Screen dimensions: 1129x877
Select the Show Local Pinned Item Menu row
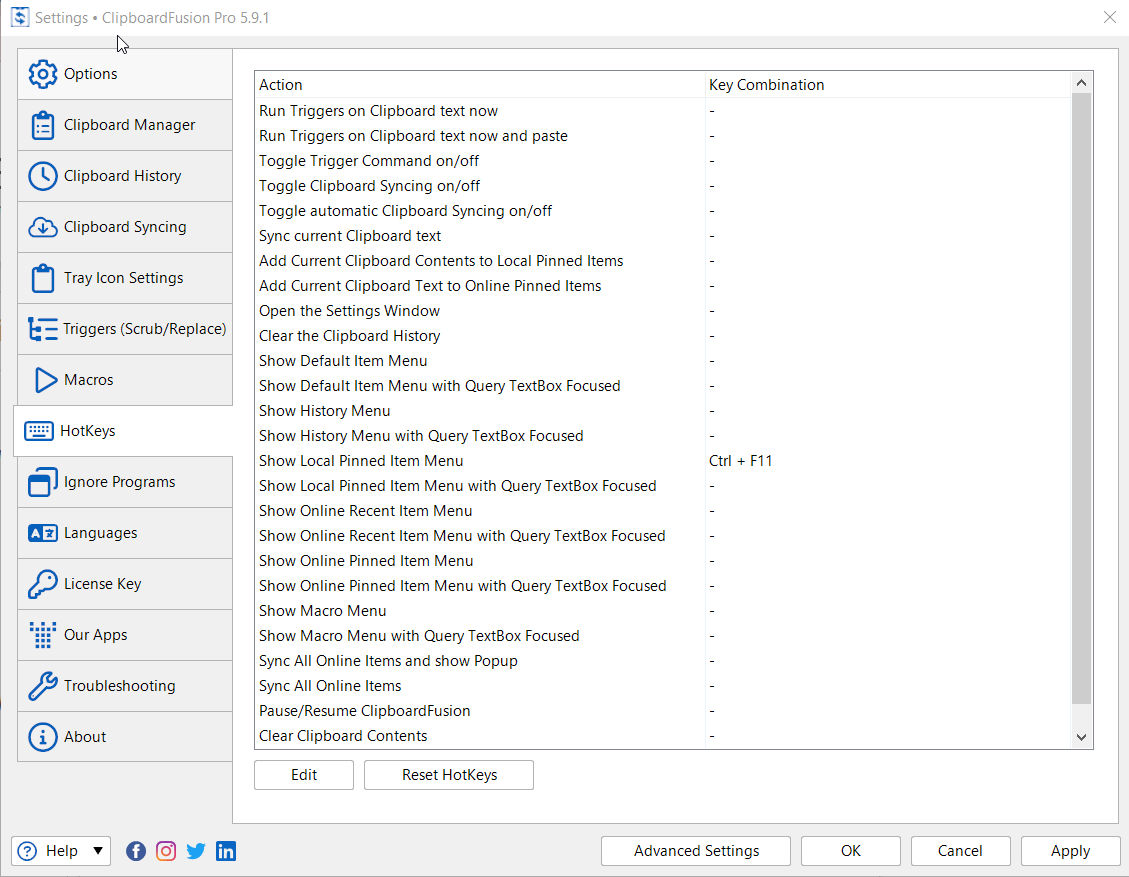click(x=361, y=461)
